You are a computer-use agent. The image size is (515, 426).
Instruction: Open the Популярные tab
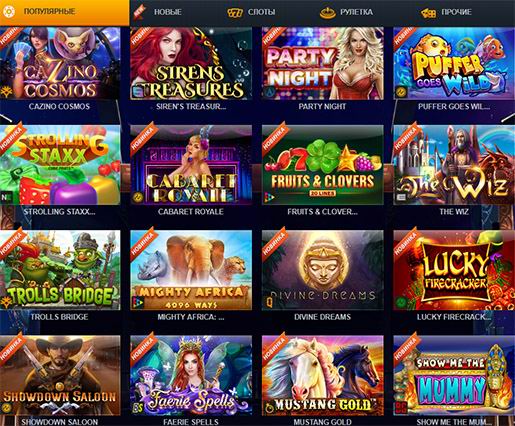(64, 13)
